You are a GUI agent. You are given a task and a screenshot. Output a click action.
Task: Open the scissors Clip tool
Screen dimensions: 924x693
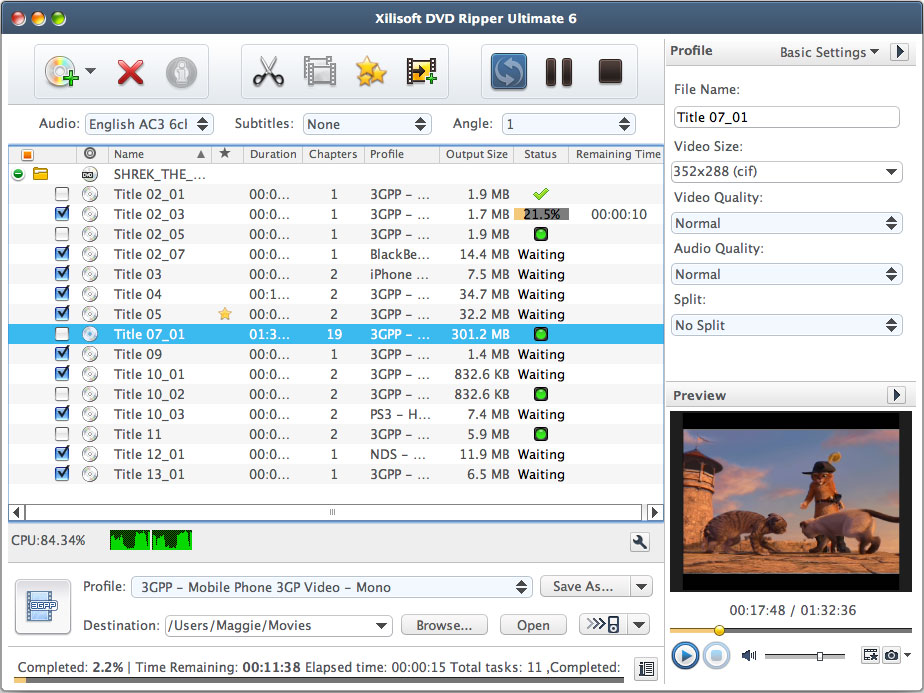pos(268,72)
